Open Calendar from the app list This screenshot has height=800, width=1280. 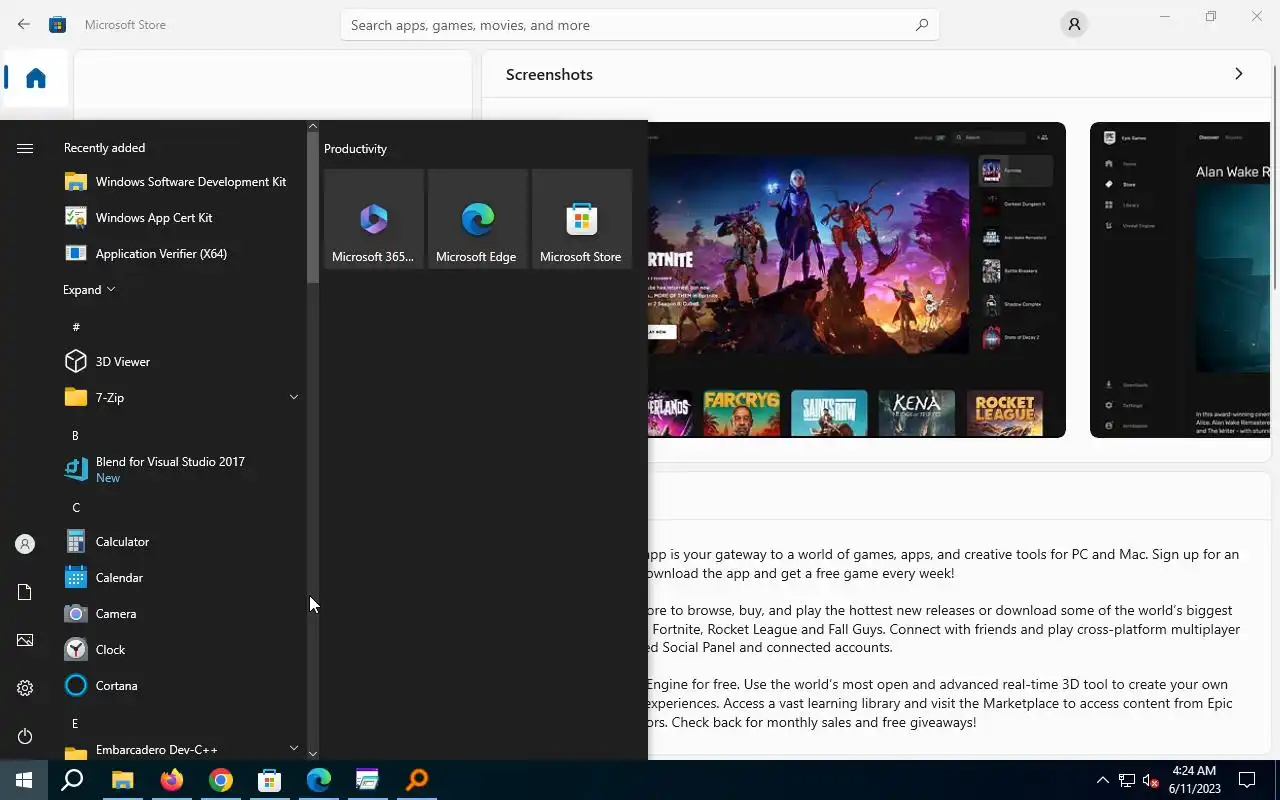coord(182,578)
